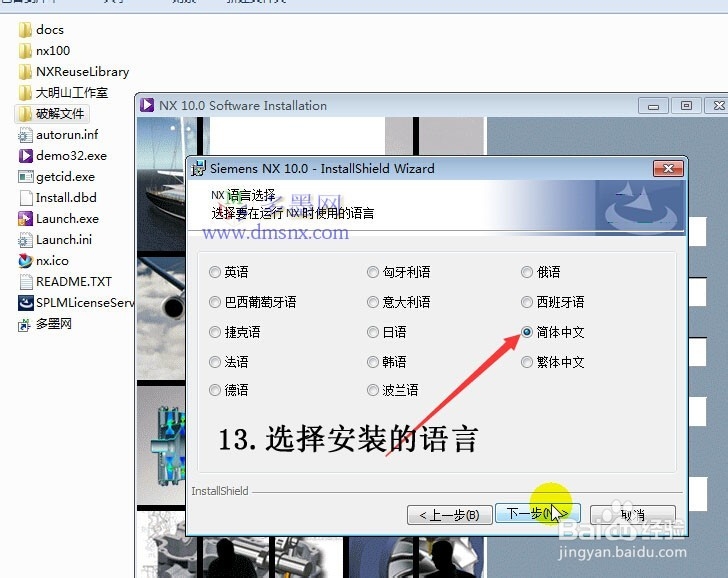Click the Launch.exe file name
This screenshot has width=728, height=578.
67,219
